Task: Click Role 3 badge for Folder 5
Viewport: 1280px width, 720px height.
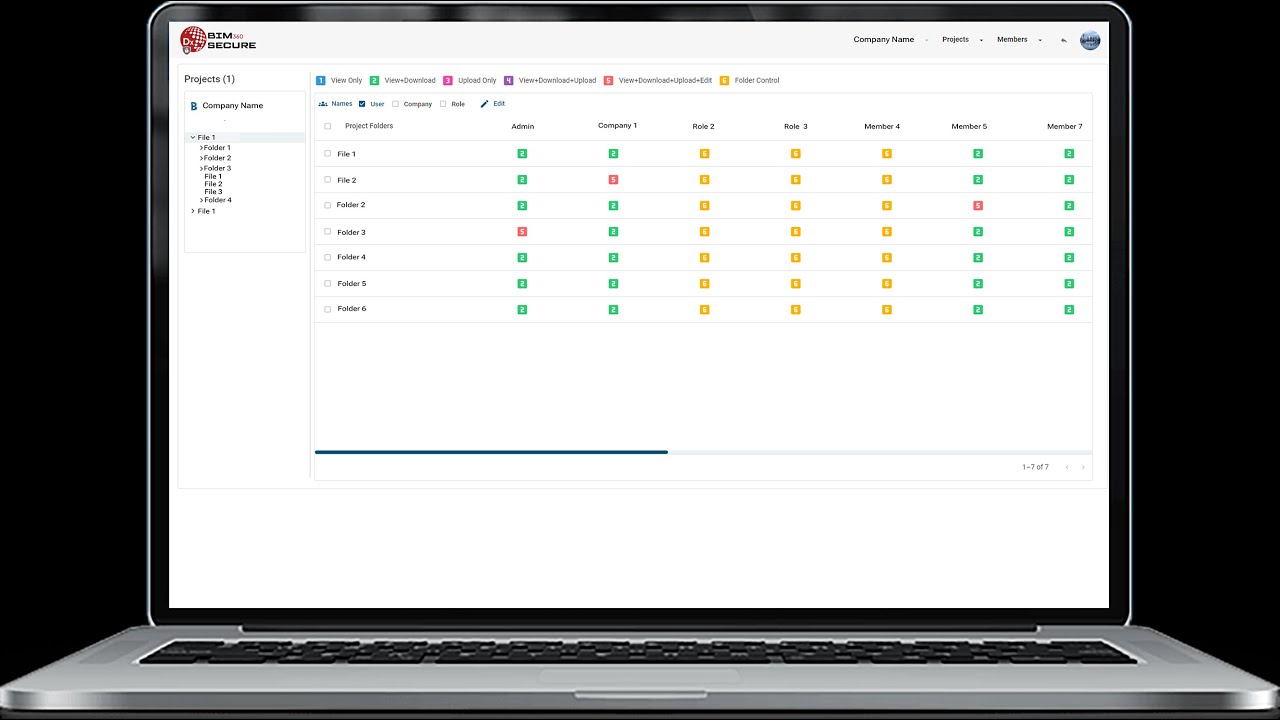Action: [796, 283]
